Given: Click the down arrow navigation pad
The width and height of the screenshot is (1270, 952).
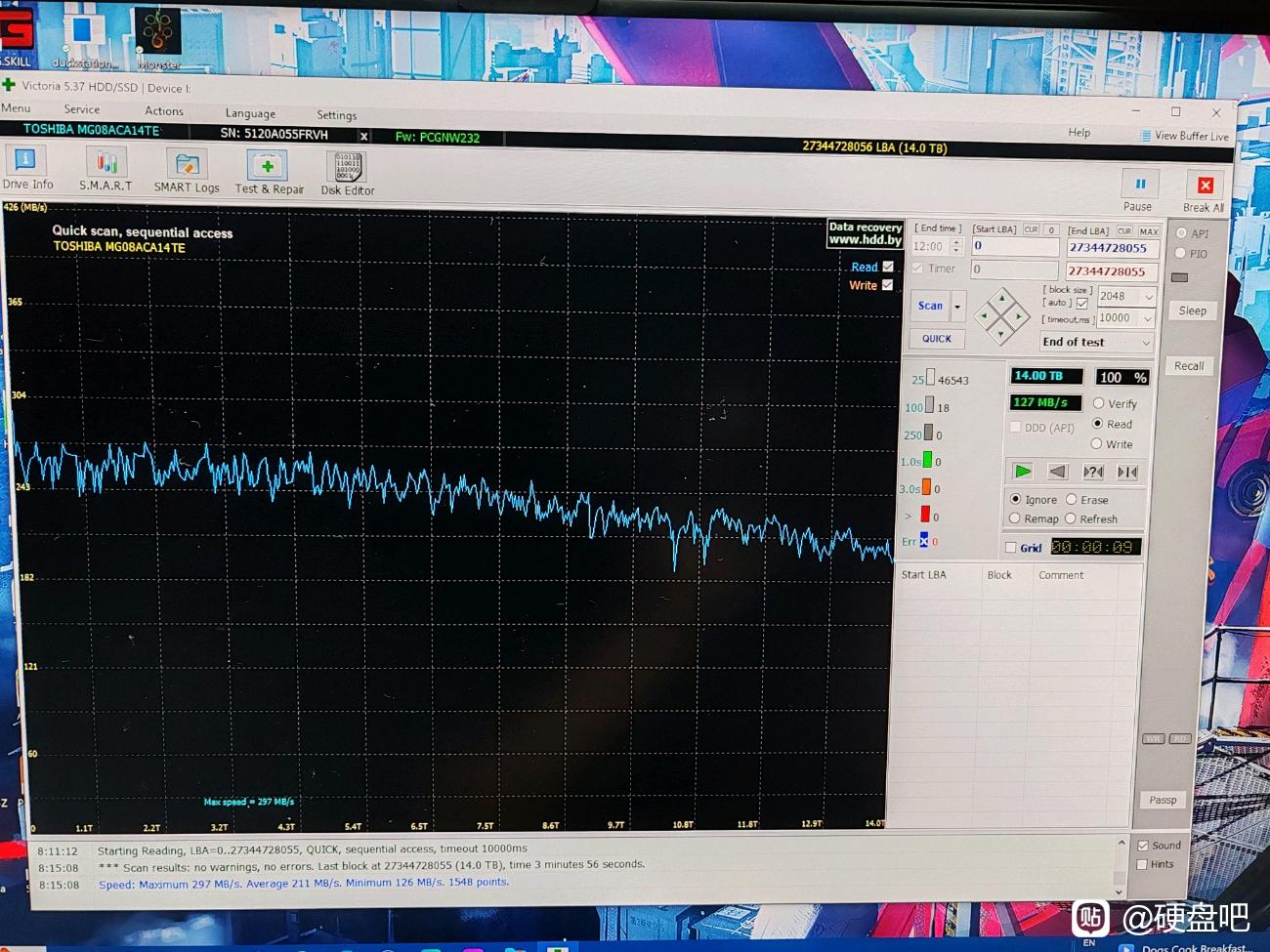Looking at the screenshot, I should click(x=1001, y=333).
